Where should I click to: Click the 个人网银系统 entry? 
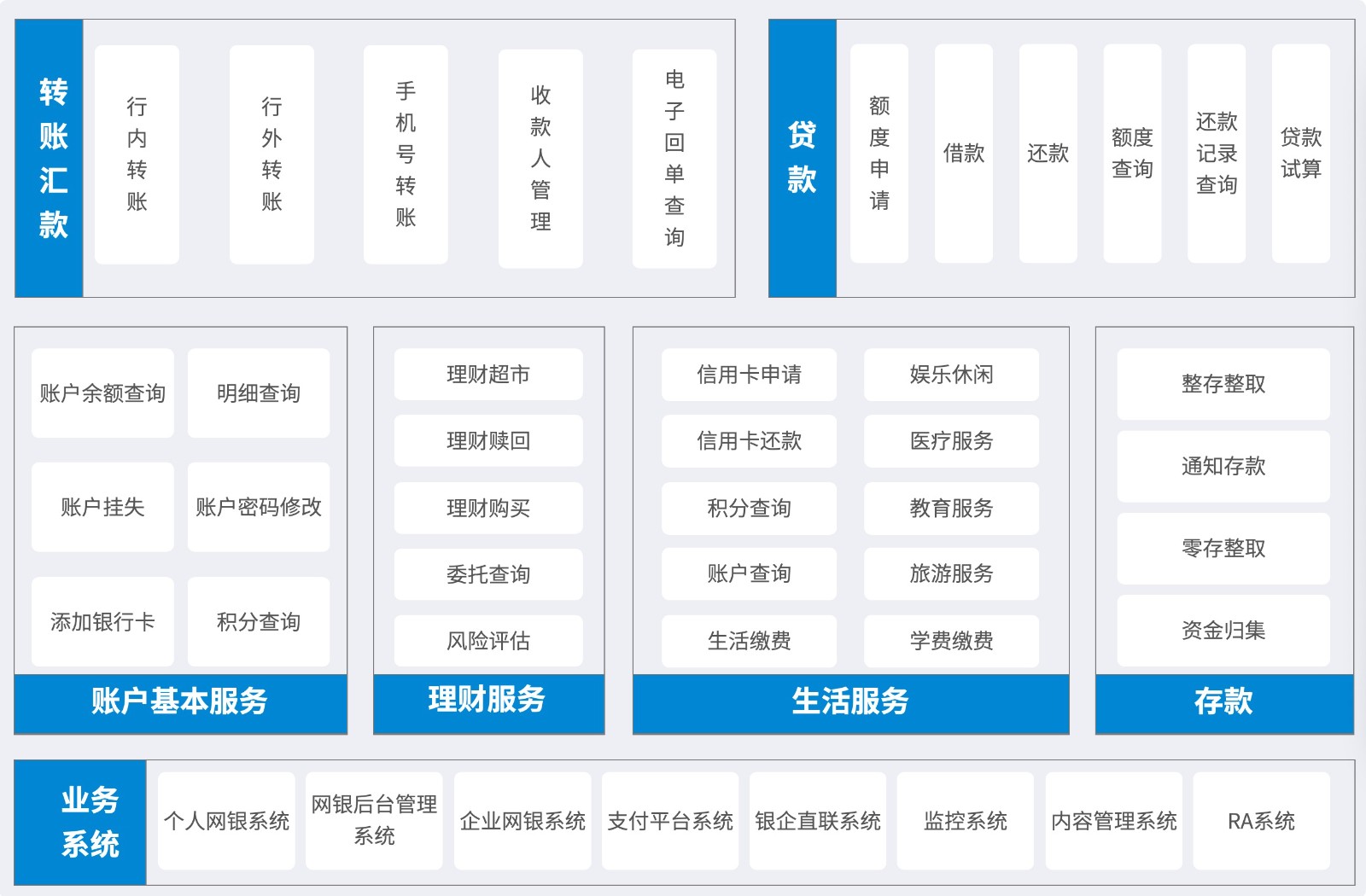click(225, 820)
